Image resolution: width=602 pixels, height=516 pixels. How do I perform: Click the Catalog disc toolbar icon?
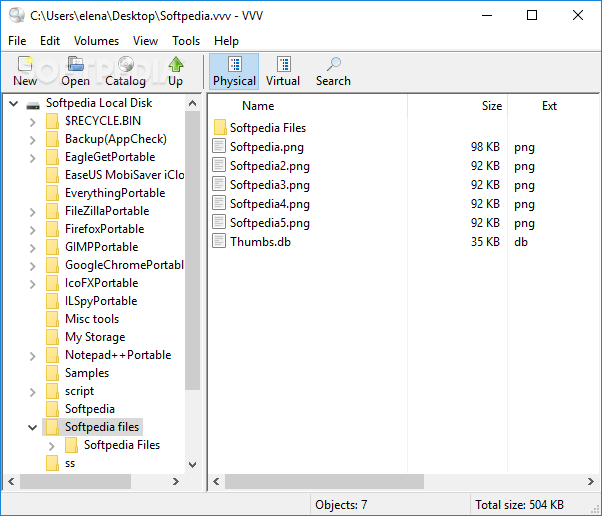126,64
